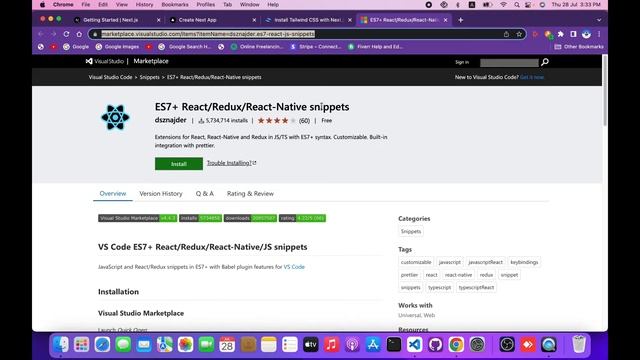Open the Google Images bookmark
Image resolution: width=640 pixels, height=360 pixels.
[x=118, y=47]
